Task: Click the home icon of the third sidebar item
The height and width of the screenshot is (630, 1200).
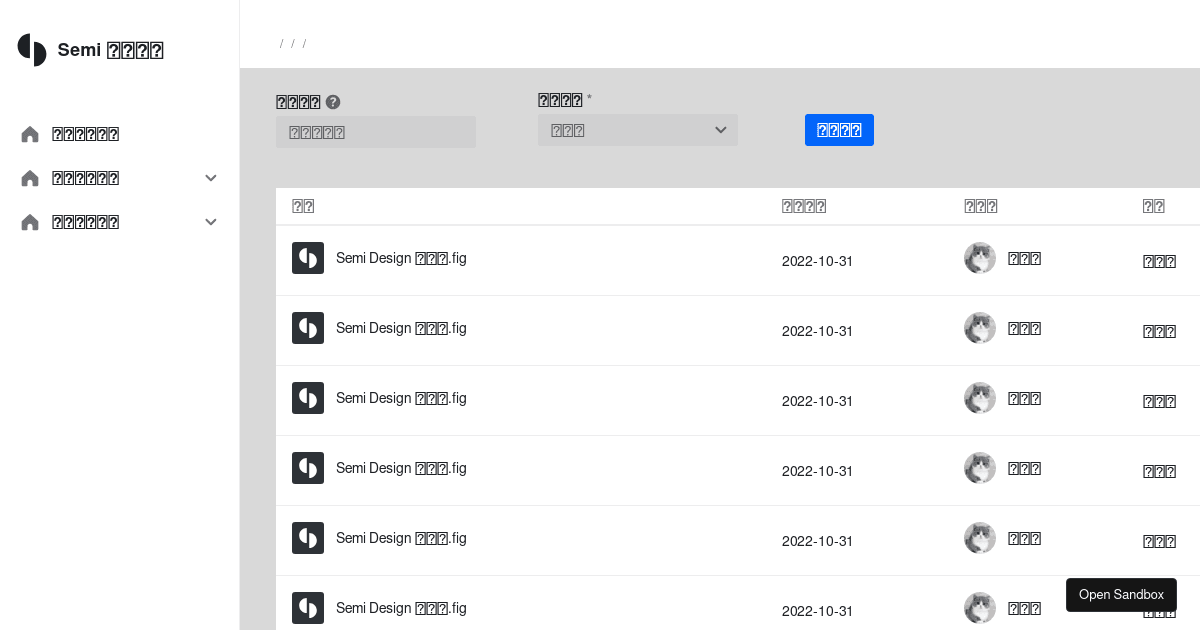Action: [30, 222]
